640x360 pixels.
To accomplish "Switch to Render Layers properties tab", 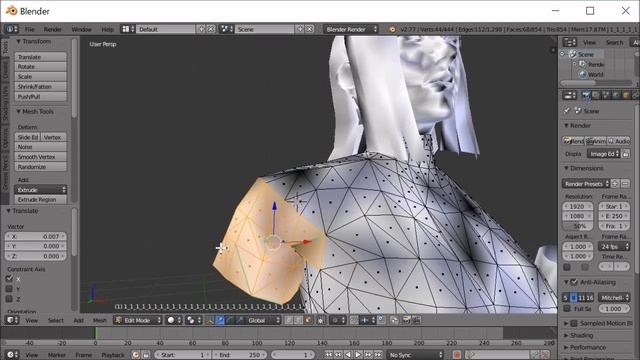I will coord(596,95).
